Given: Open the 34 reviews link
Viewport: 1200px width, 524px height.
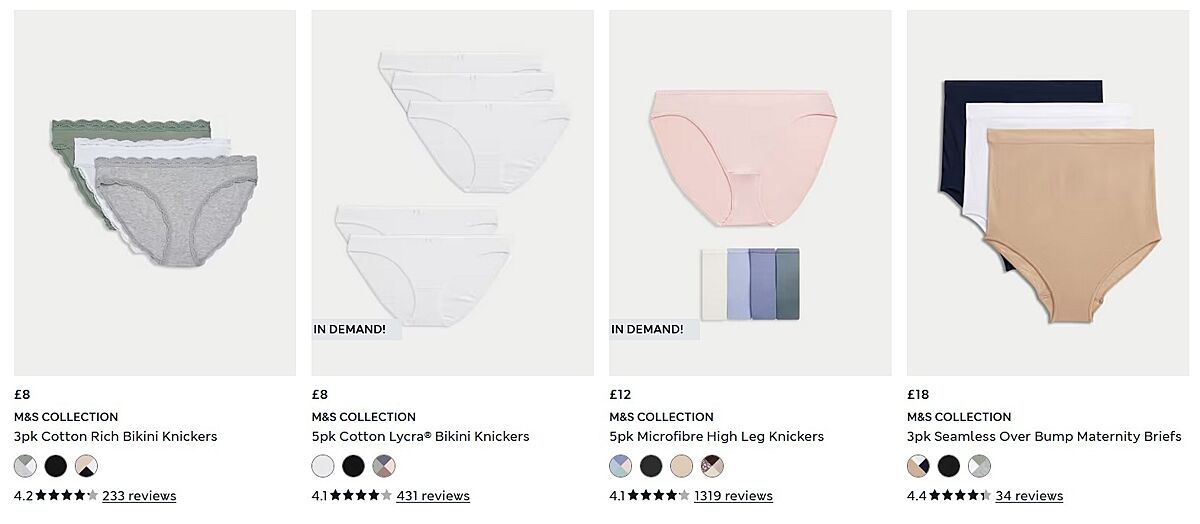Looking at the screenshot, I should click(1029, 496).
